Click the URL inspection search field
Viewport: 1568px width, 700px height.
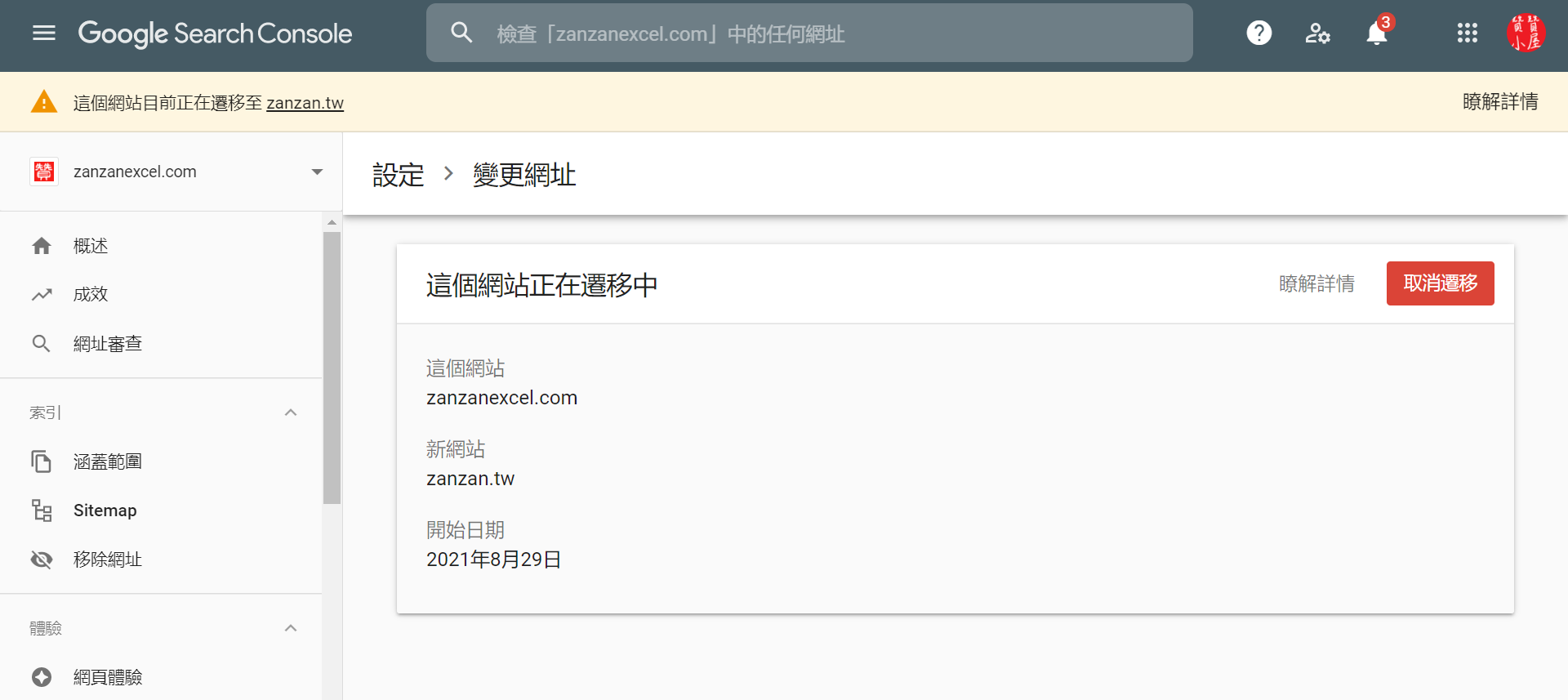(x=809, y=33)
